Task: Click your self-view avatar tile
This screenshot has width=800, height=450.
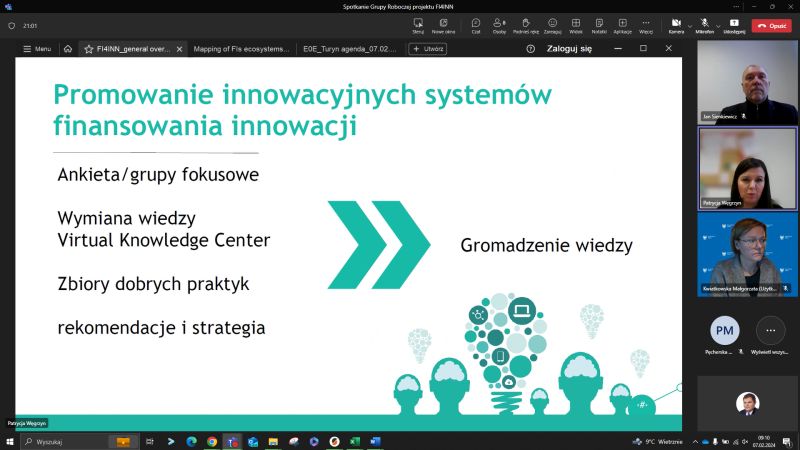Action: tap(747, 403)
